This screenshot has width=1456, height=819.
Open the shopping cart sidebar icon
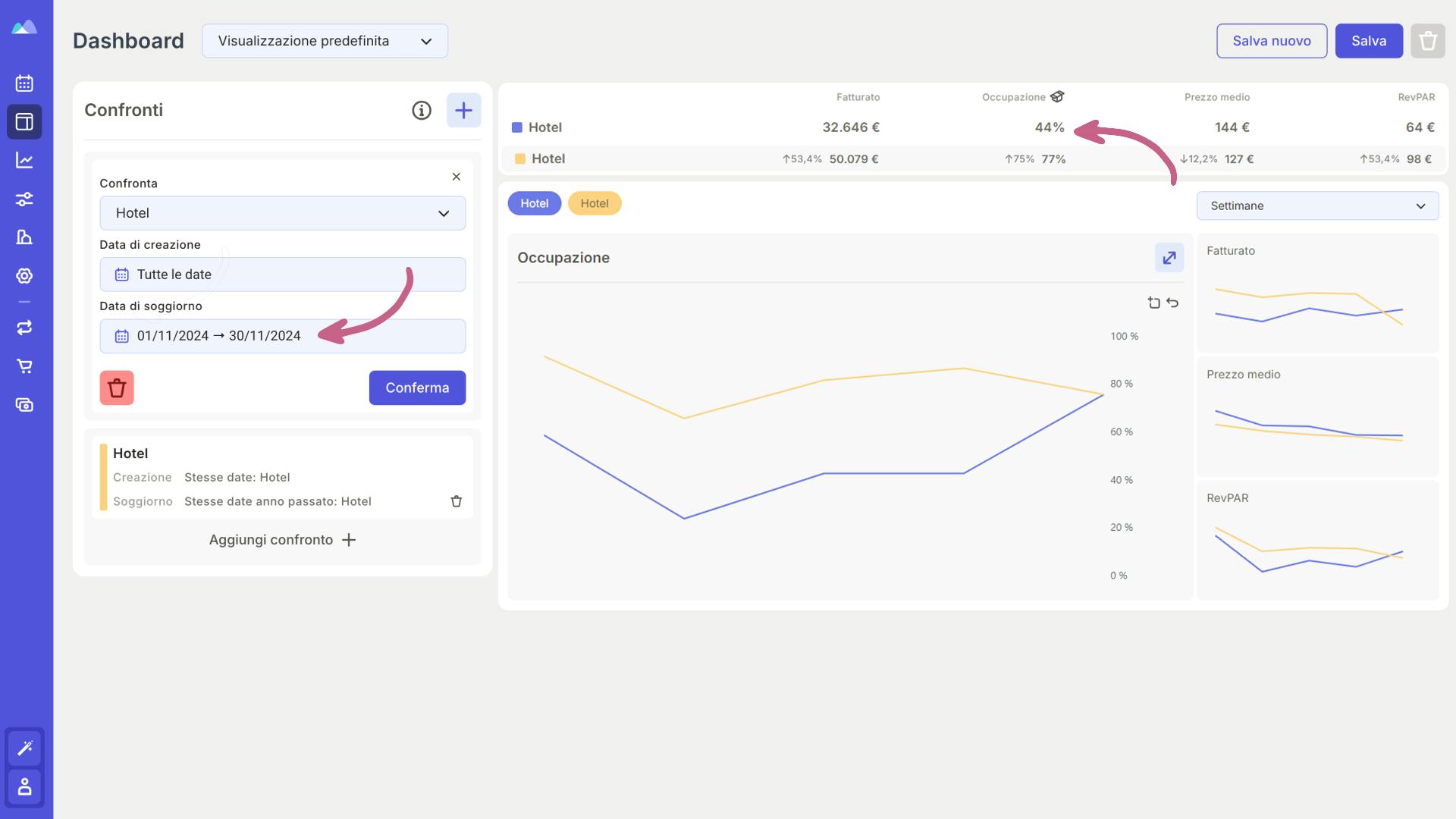pyautogui.click(x=24, y=366)
